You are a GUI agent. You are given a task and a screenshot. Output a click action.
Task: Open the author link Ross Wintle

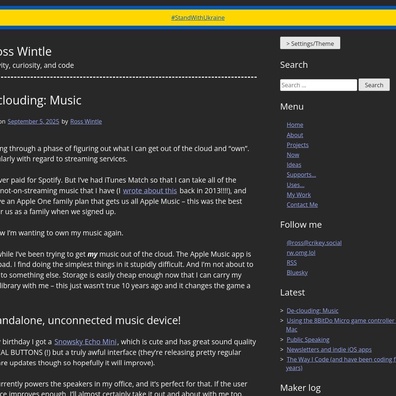tap(86, 122)
